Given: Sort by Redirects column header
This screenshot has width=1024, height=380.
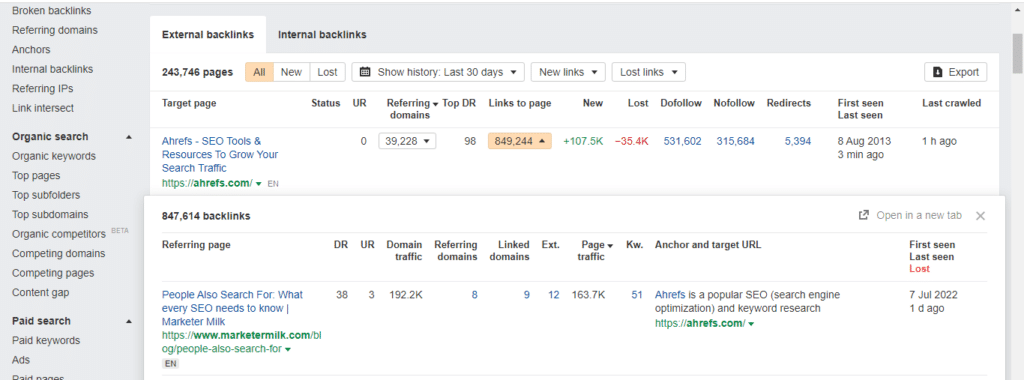Looking at the screenshot, I should [789, 103].
